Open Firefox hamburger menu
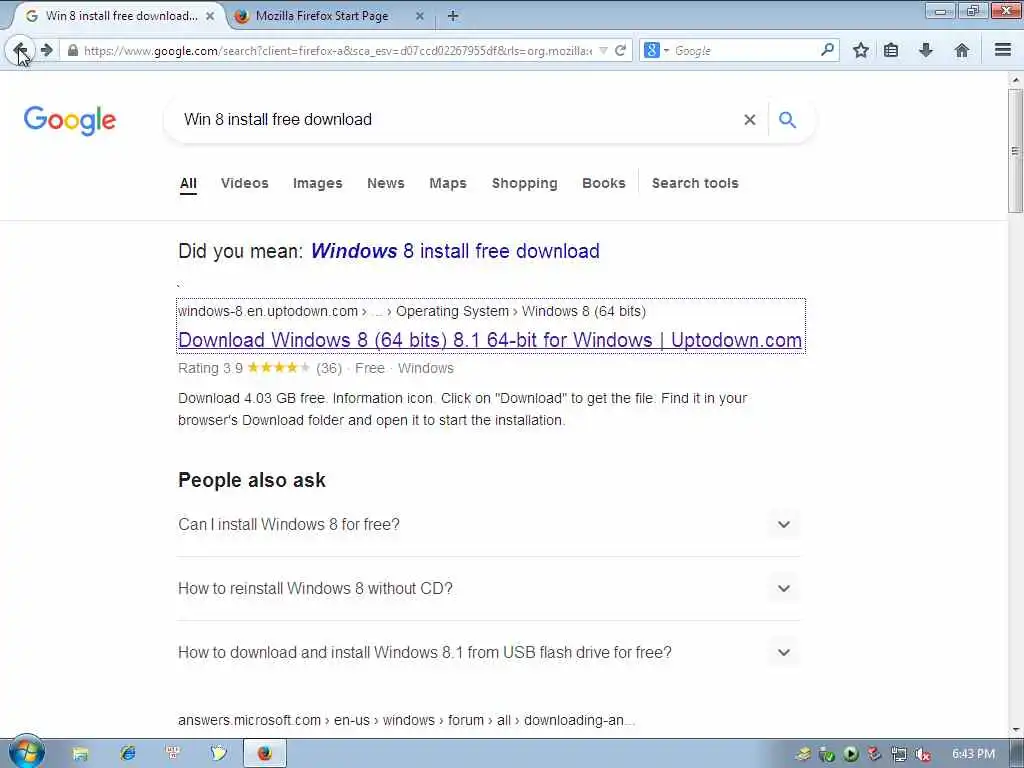 click(1003, 50)
